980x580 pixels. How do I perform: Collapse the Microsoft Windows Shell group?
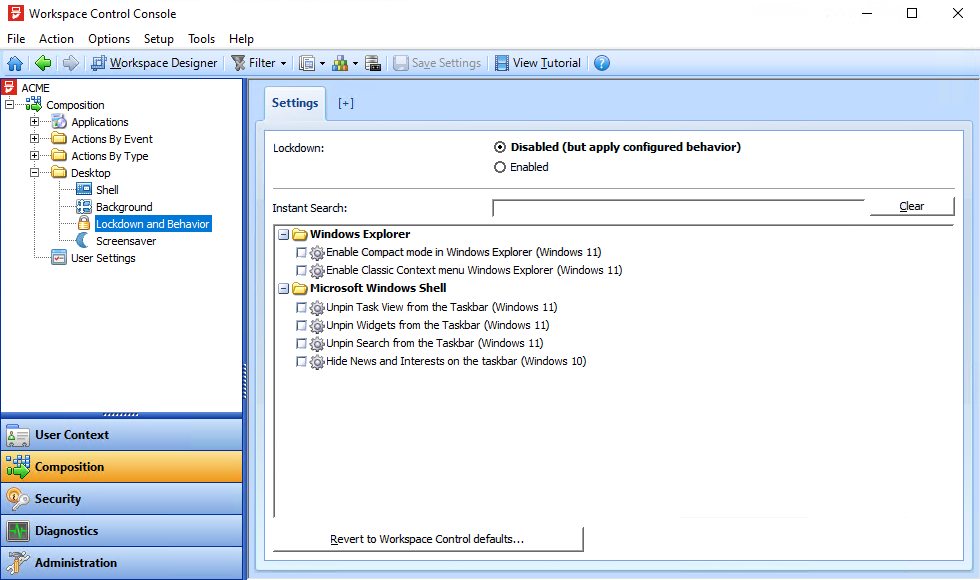pos(284,289)
